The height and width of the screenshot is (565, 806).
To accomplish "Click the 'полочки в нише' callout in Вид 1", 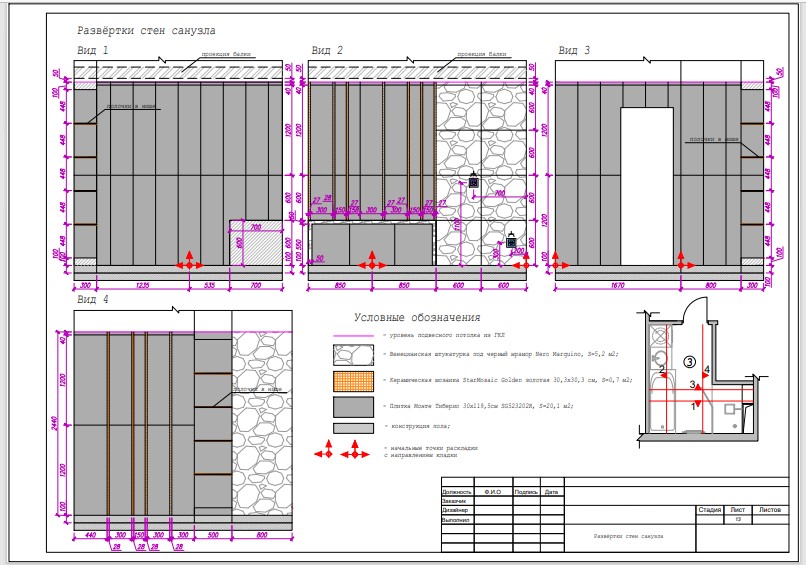I will click(x=131, y=106).
